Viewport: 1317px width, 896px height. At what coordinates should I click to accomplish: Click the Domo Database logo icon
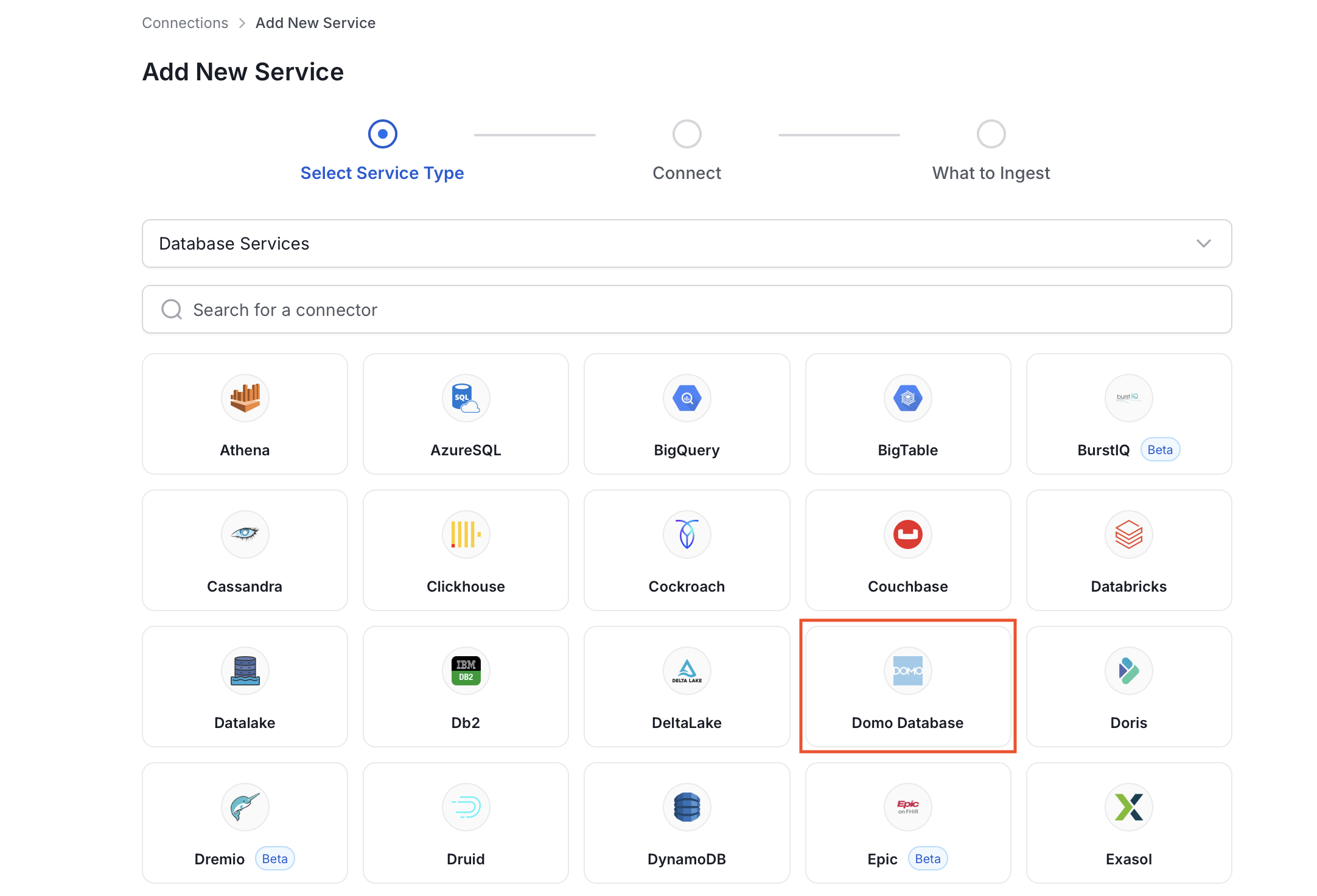pos(907,671)
